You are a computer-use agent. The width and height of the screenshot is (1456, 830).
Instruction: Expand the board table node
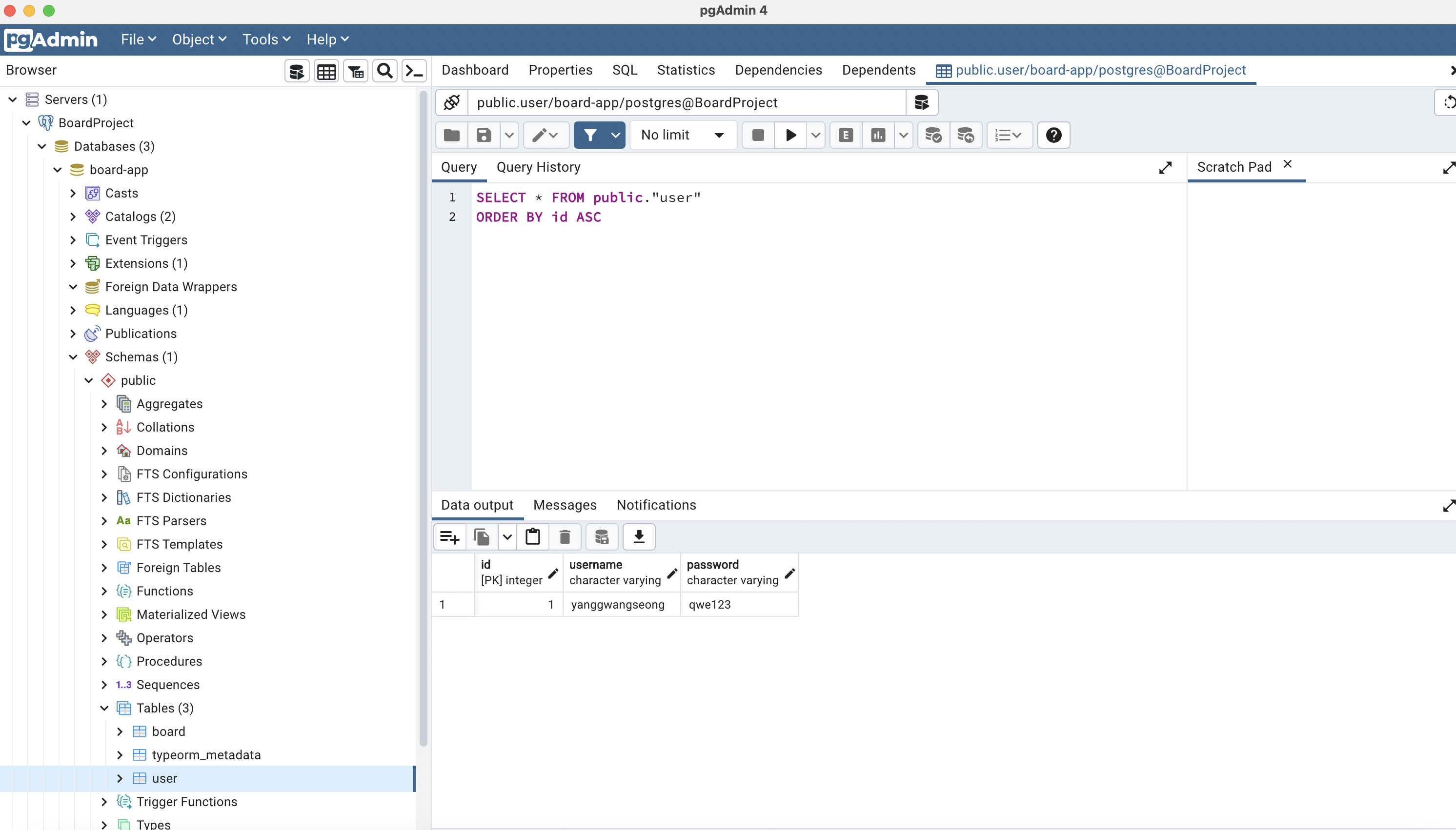coord(120,731)
